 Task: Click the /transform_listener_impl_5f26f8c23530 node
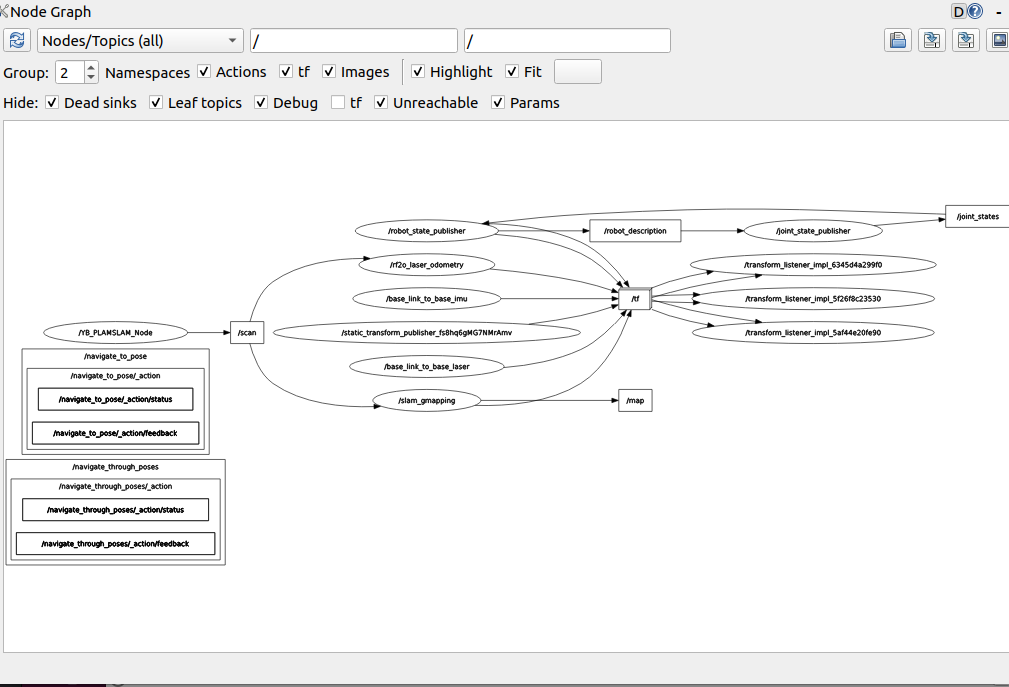(813, 299)
